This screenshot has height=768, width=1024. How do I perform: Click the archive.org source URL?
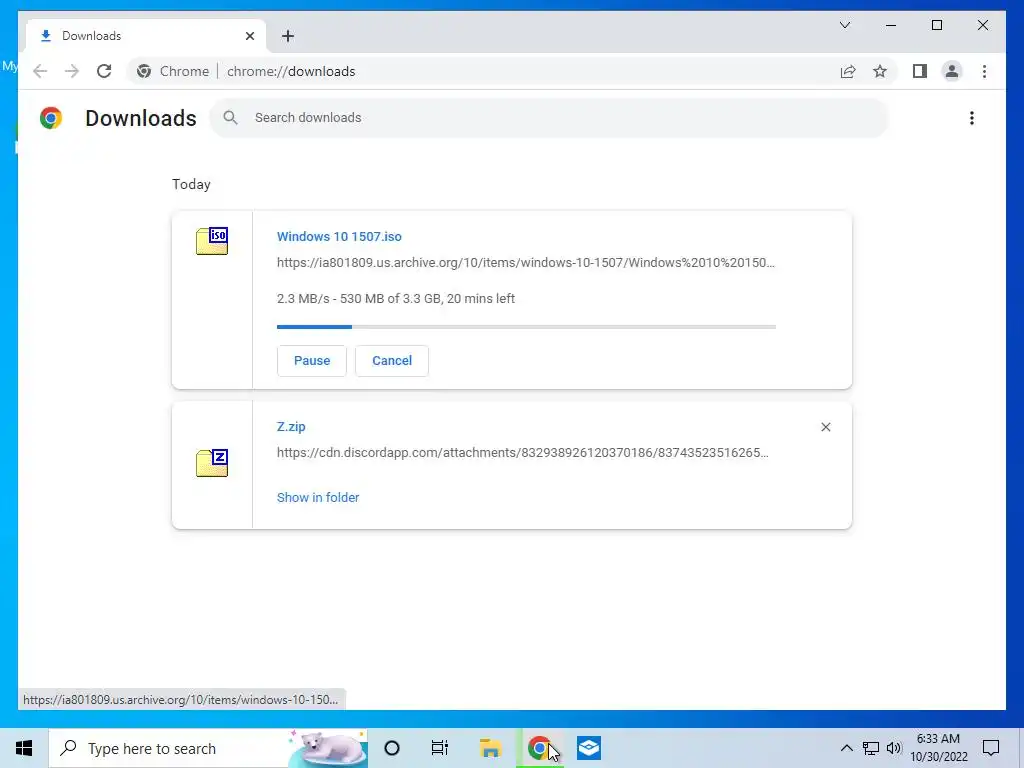526,263
